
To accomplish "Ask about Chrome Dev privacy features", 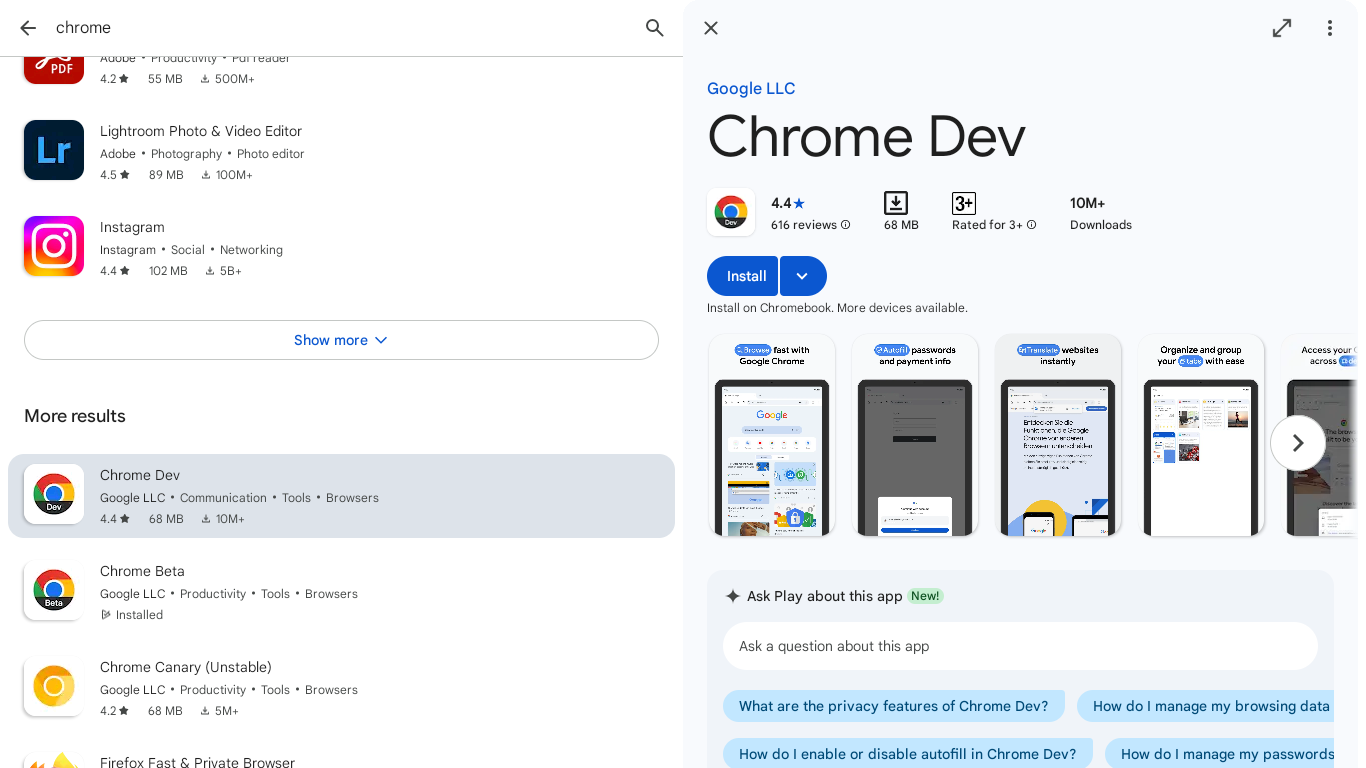I will pos(894,706).
